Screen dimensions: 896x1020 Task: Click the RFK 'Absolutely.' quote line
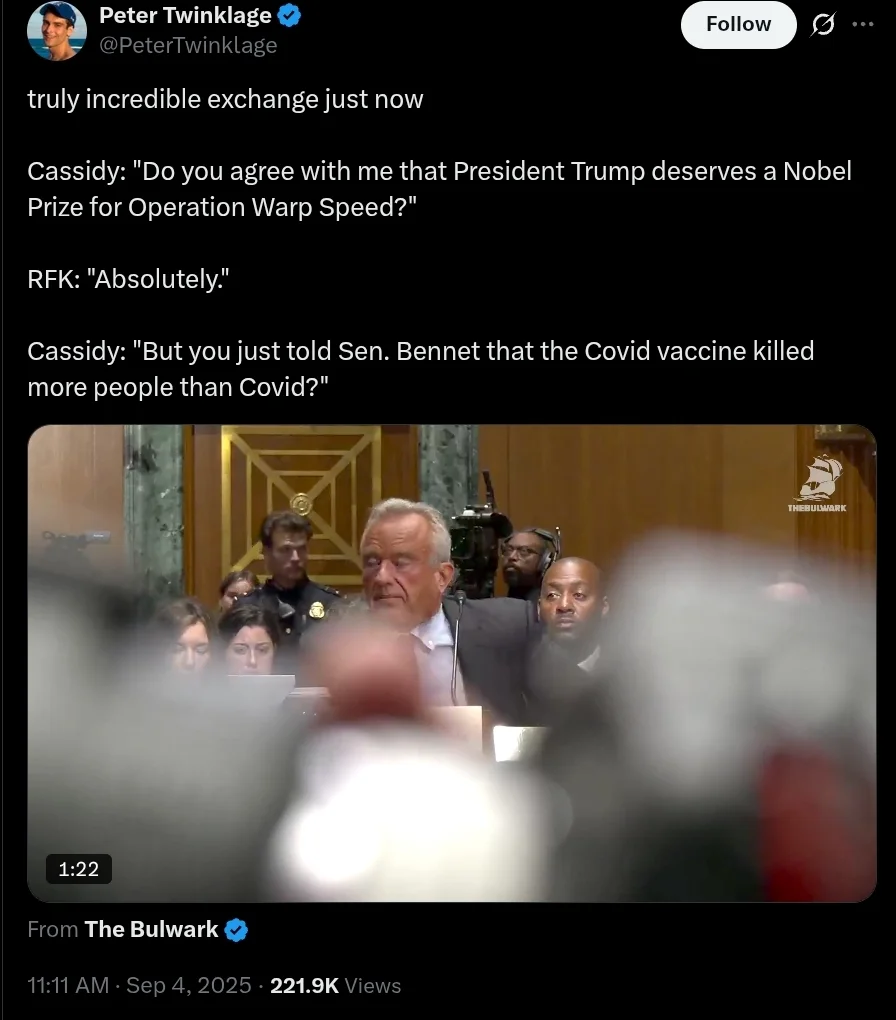(x=128, y=279)
